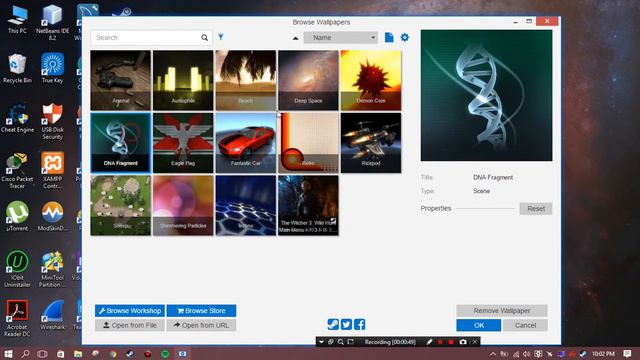640x360 pixels.
Task: Open µTorrent desktop icon
Action: (x=17, y=216)
